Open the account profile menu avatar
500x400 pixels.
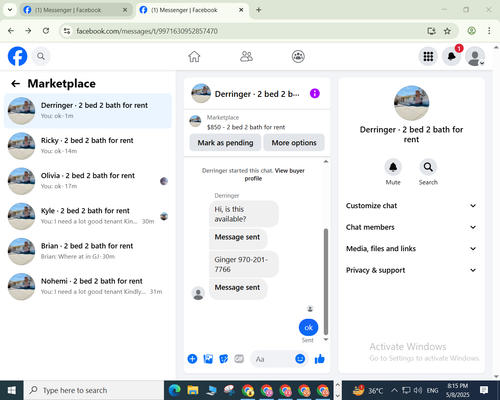[475, 56]
